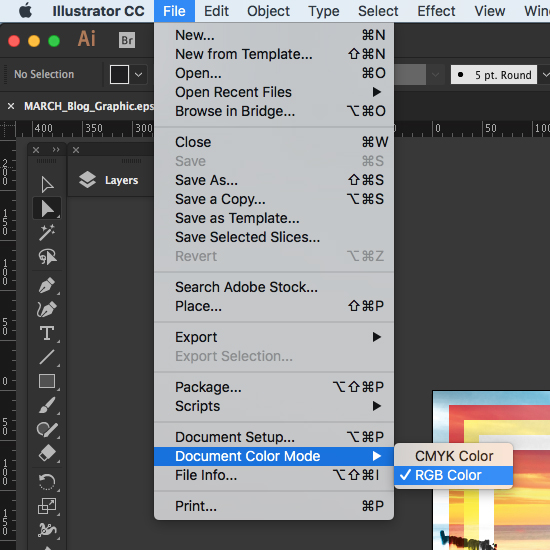This screenshot has height=550, width=550.
Task: Select the Paintbrush tool
Action: coord(47,405)
